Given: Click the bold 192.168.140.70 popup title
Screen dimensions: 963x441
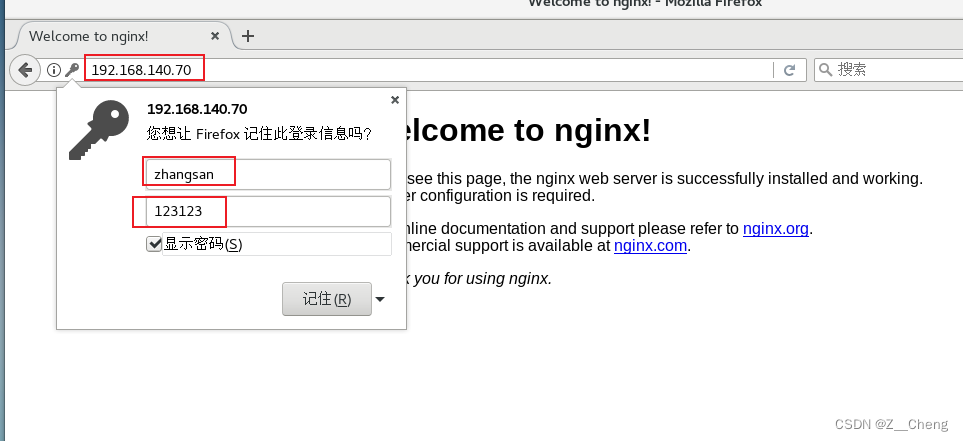Looking at the screenshot, I should (x=197, y=109).
